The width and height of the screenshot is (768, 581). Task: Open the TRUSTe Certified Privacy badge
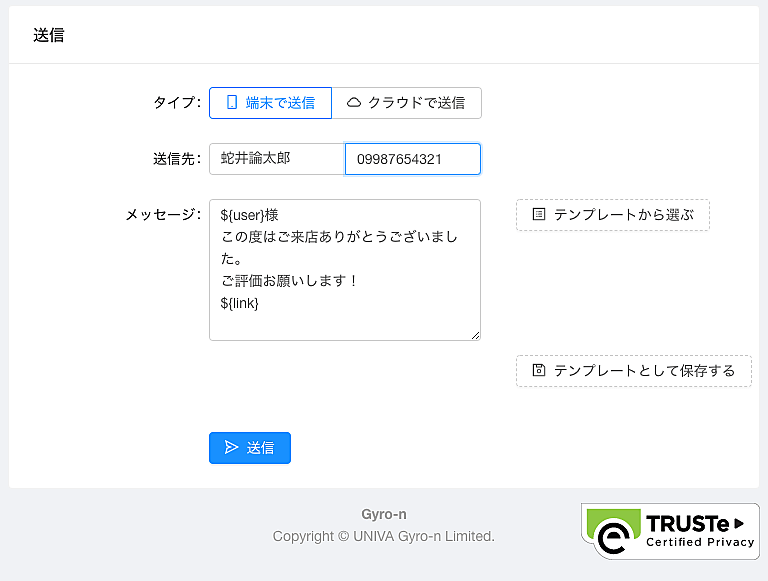(670, 531)
